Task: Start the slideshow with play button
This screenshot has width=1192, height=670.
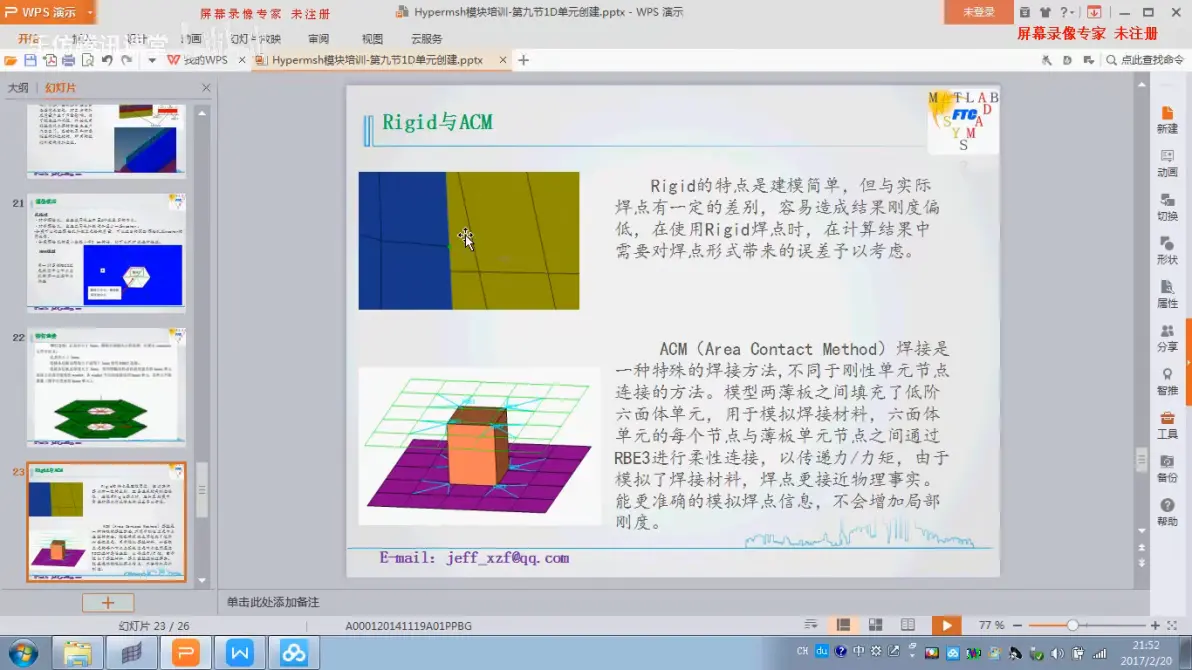Action: point(946,625)
